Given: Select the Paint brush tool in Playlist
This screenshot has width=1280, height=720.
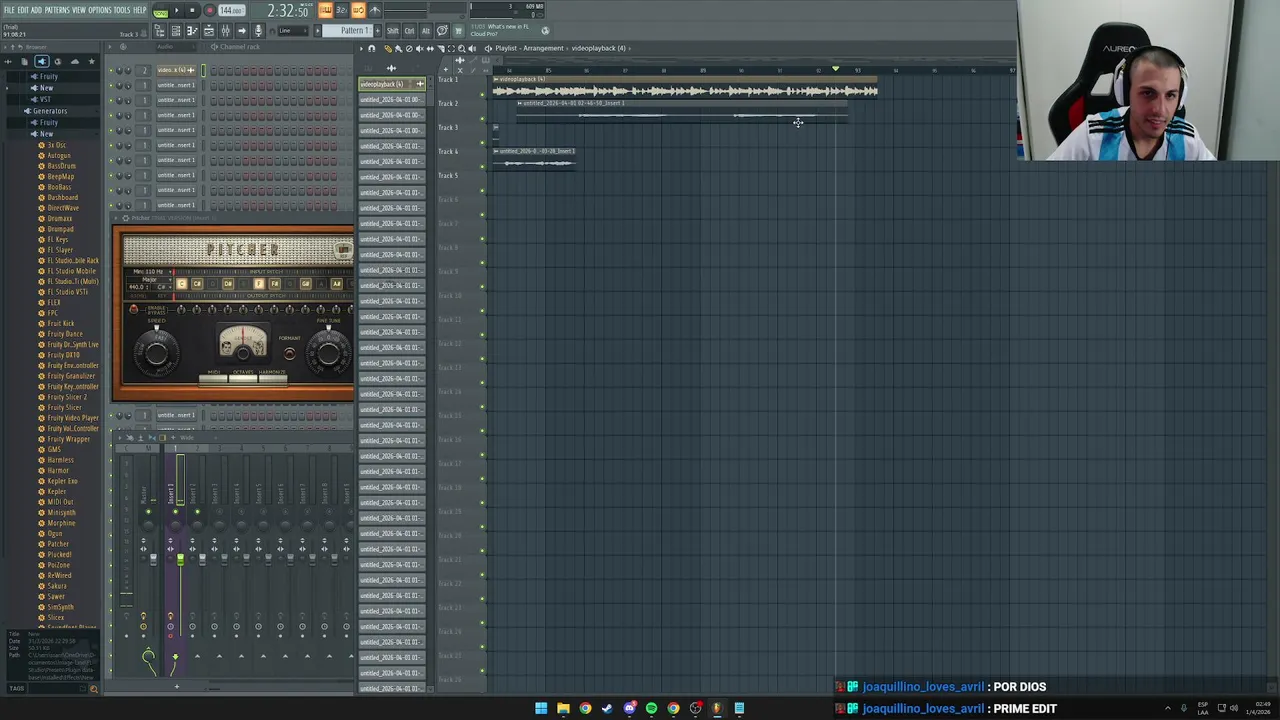Looking at the screenshot, I should click(398, 48).
